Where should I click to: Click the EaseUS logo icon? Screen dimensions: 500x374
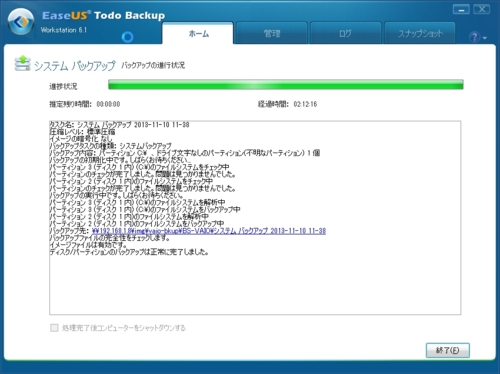pos(21,22)
